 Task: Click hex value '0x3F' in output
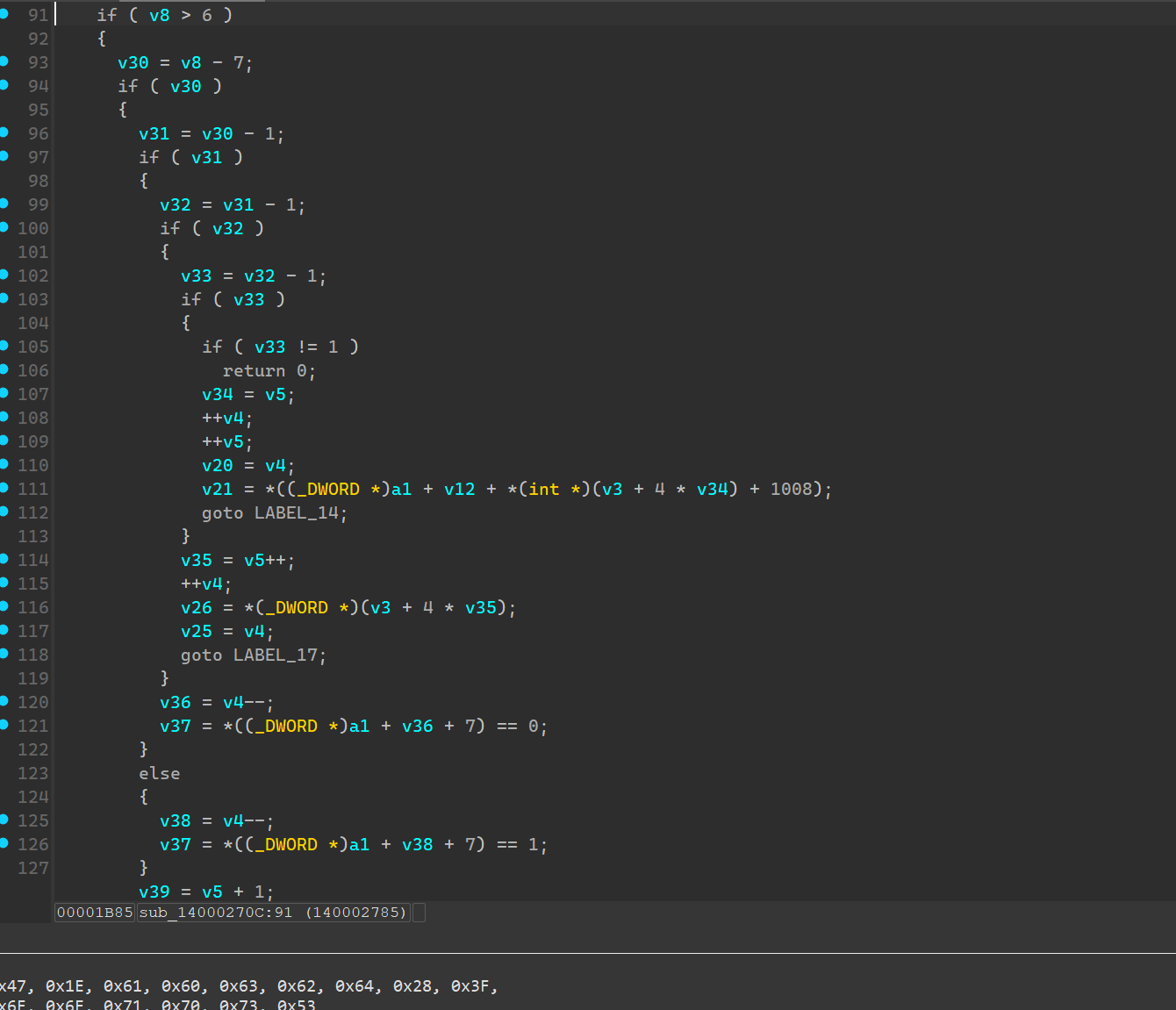(471, 986)
